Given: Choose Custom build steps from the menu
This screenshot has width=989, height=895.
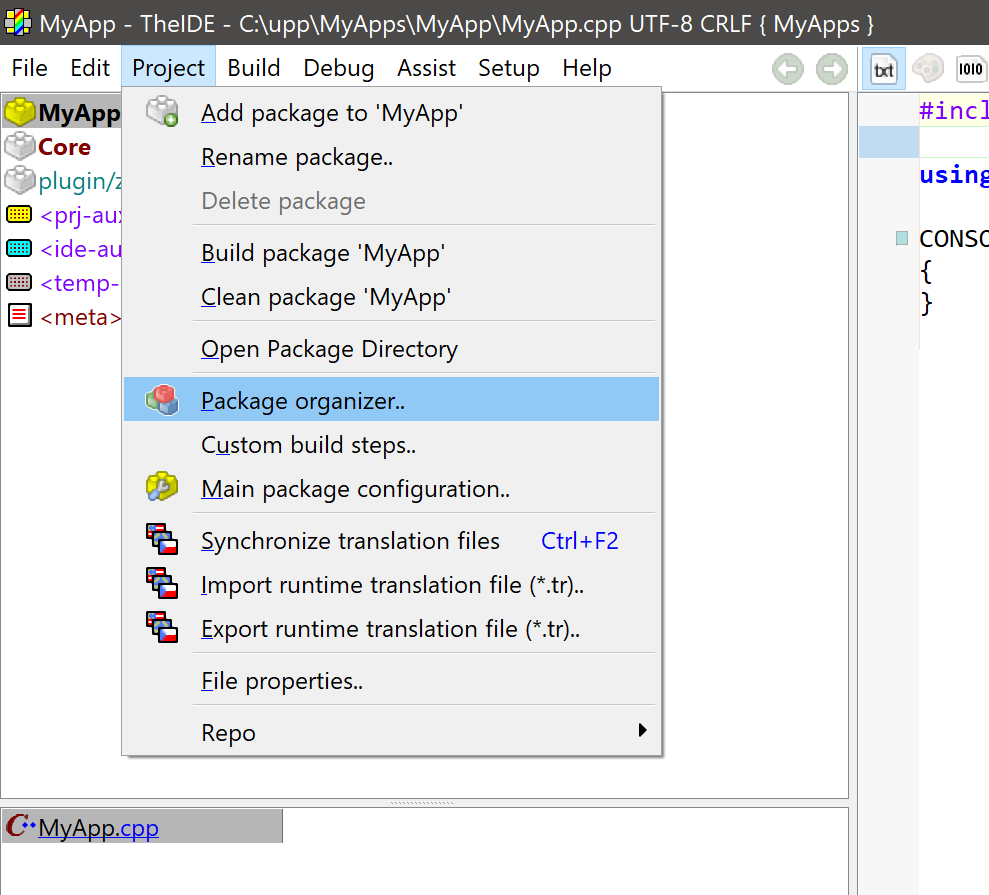Looking at the screenshot, I should 308,445.
